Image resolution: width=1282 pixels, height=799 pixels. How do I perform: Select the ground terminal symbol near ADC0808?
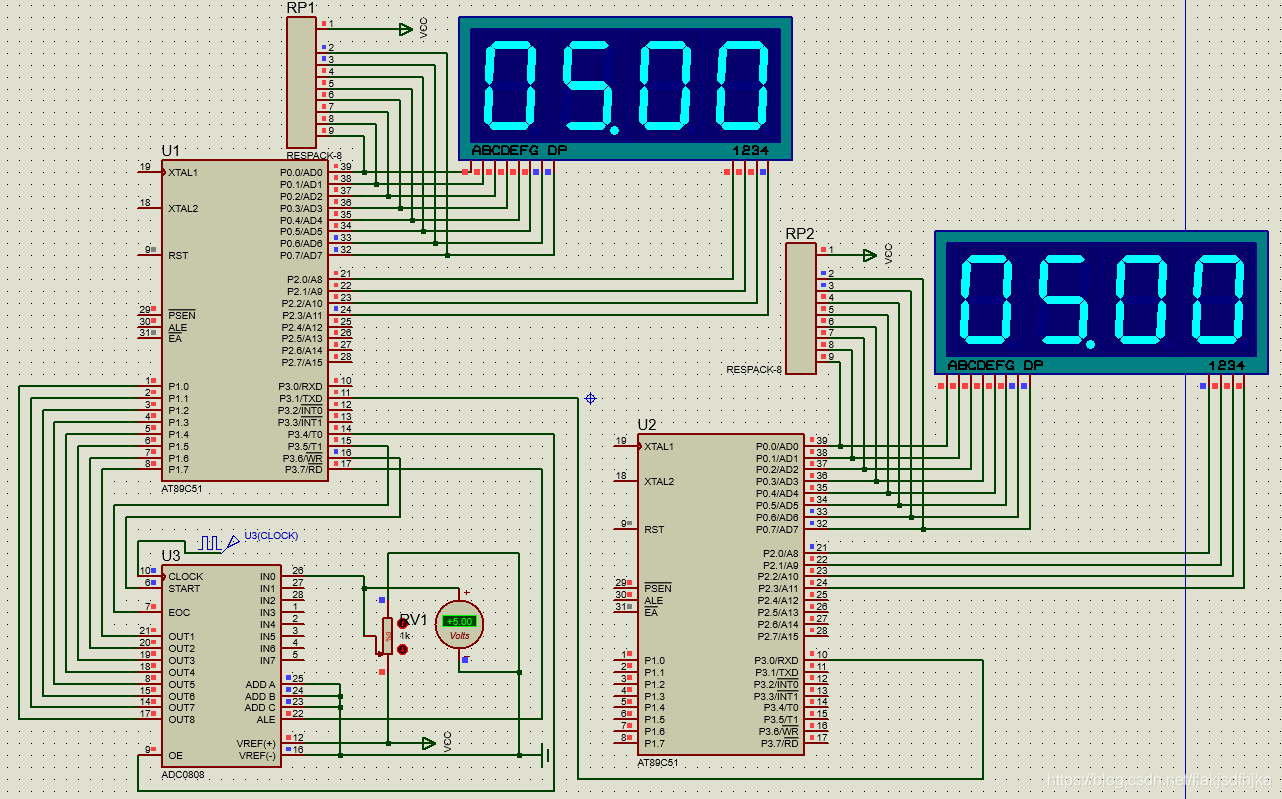click(x=545, y=755)
